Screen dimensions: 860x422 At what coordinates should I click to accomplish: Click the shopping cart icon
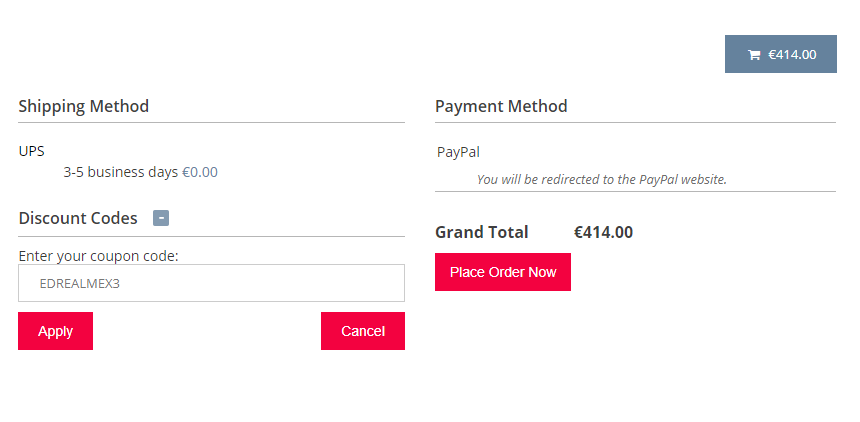[x=754, y=55]
